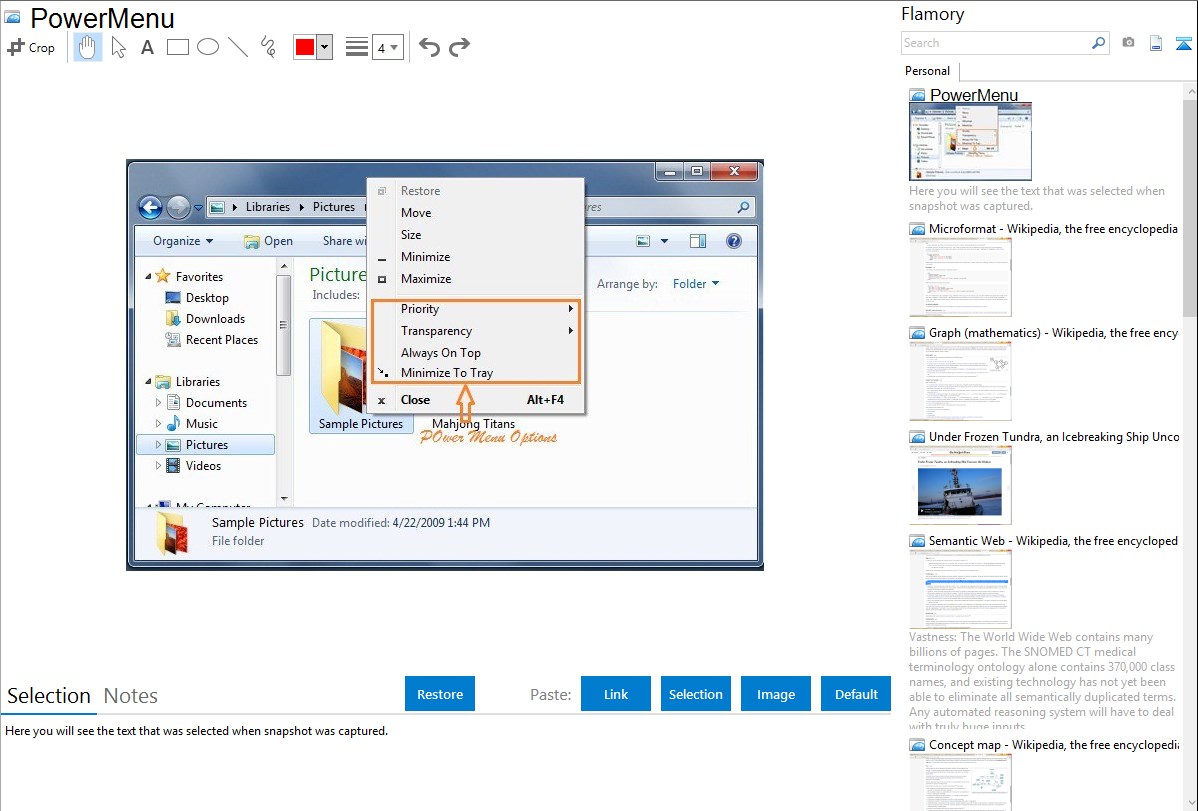
Task: Choose Always On Top from the menu
Action: tap(441, 353)
